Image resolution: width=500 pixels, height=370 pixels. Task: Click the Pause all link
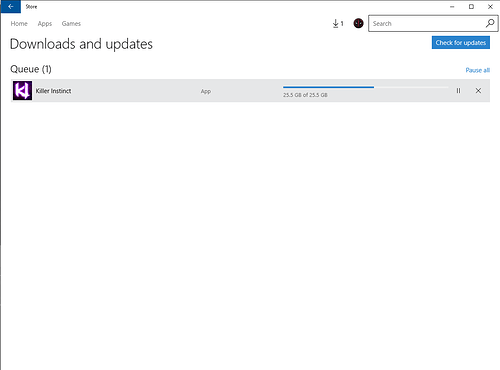[478, 70]
